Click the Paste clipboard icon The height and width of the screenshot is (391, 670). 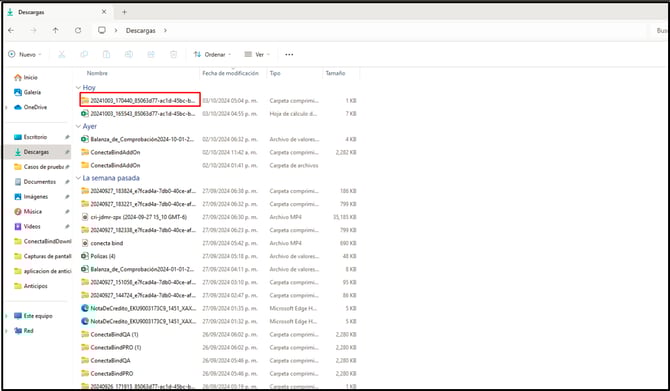tap(106, 54)
